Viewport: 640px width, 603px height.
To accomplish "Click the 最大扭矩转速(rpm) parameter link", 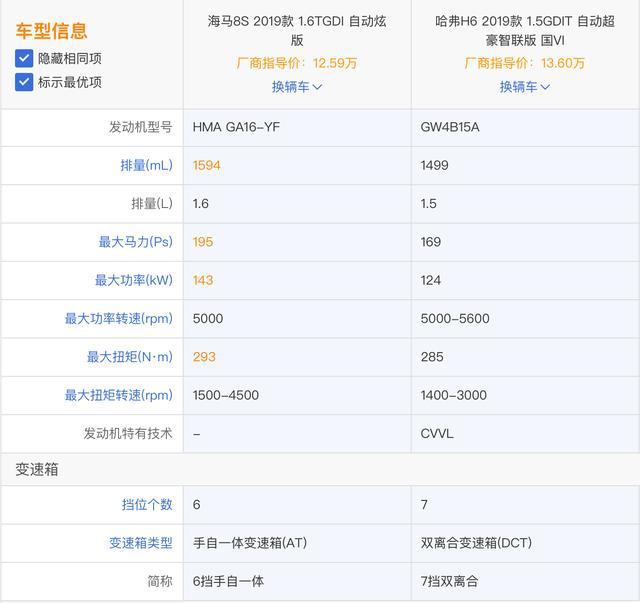I will [118, 395].
